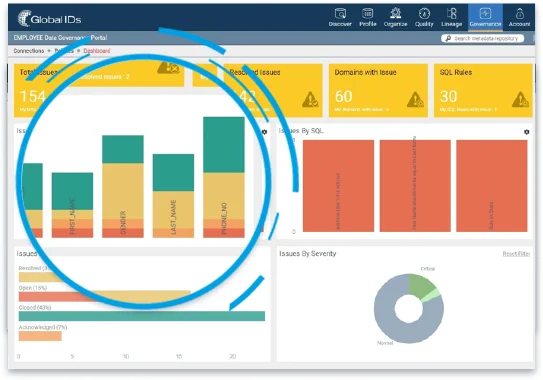Screen dimensions: 543x380
Task: Select the Critical donut segment
Action: coord(420,285)
